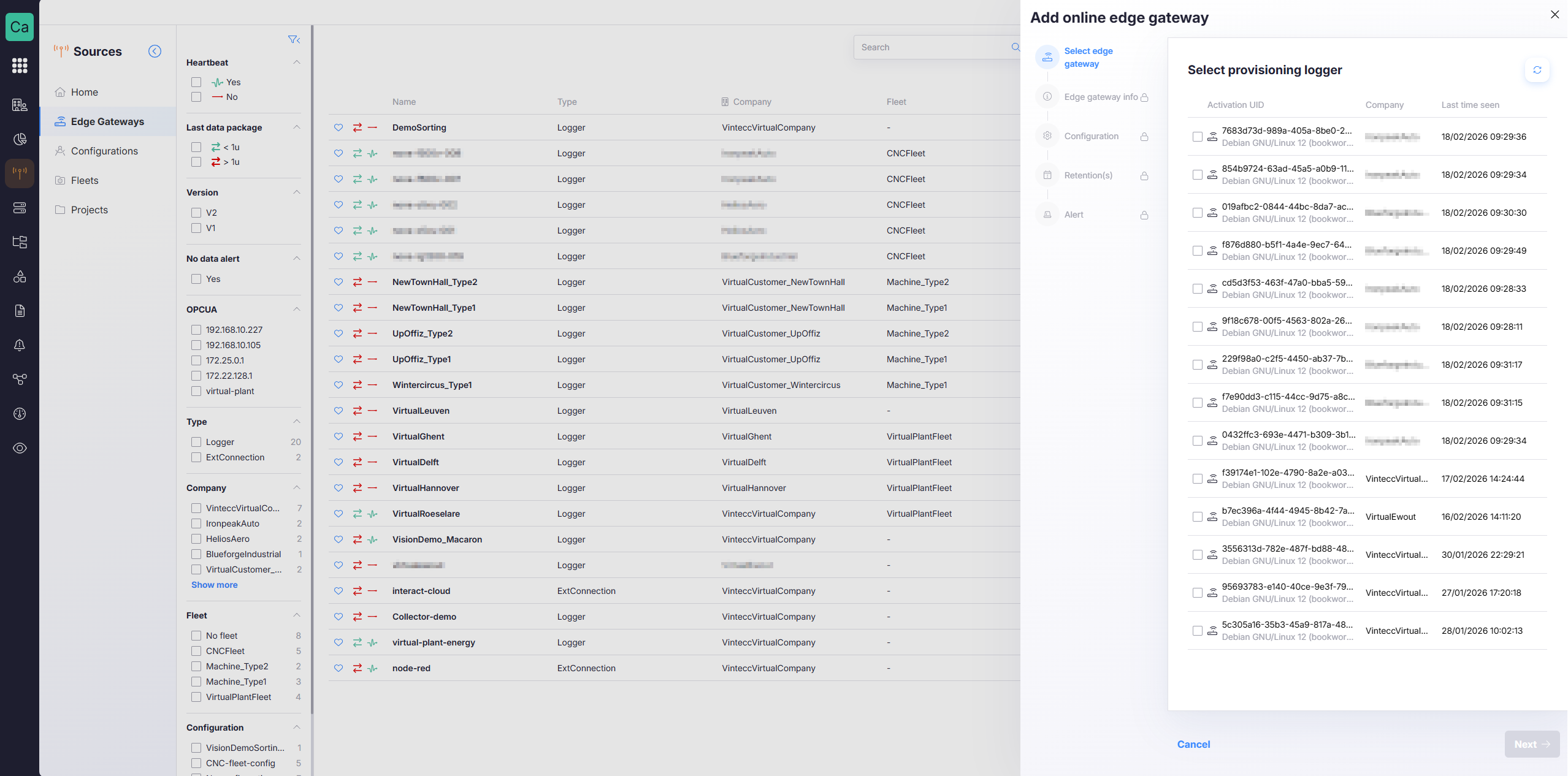Collapse the Configuration filter section
The image size is (1568, 776).
click(297, 728)
